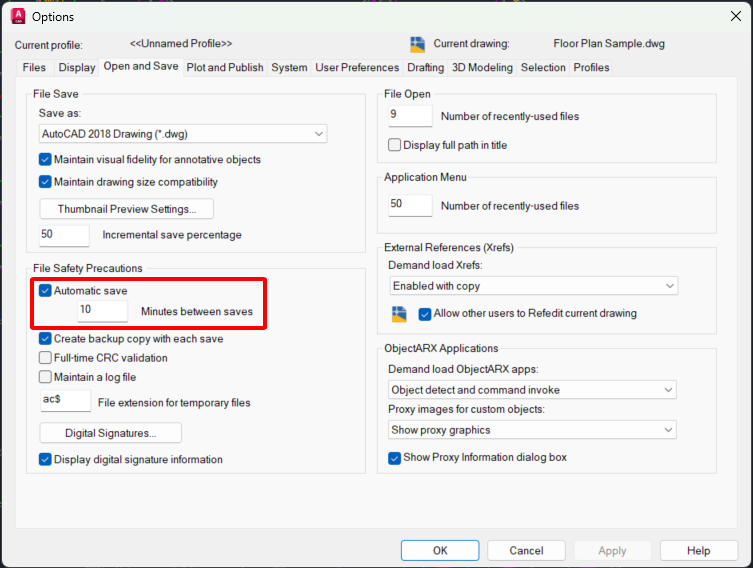Click the <<Unnamed Profile>> text
Image resolution: width=753 pixels, height=568 pixels.
[x=181, y=44]
